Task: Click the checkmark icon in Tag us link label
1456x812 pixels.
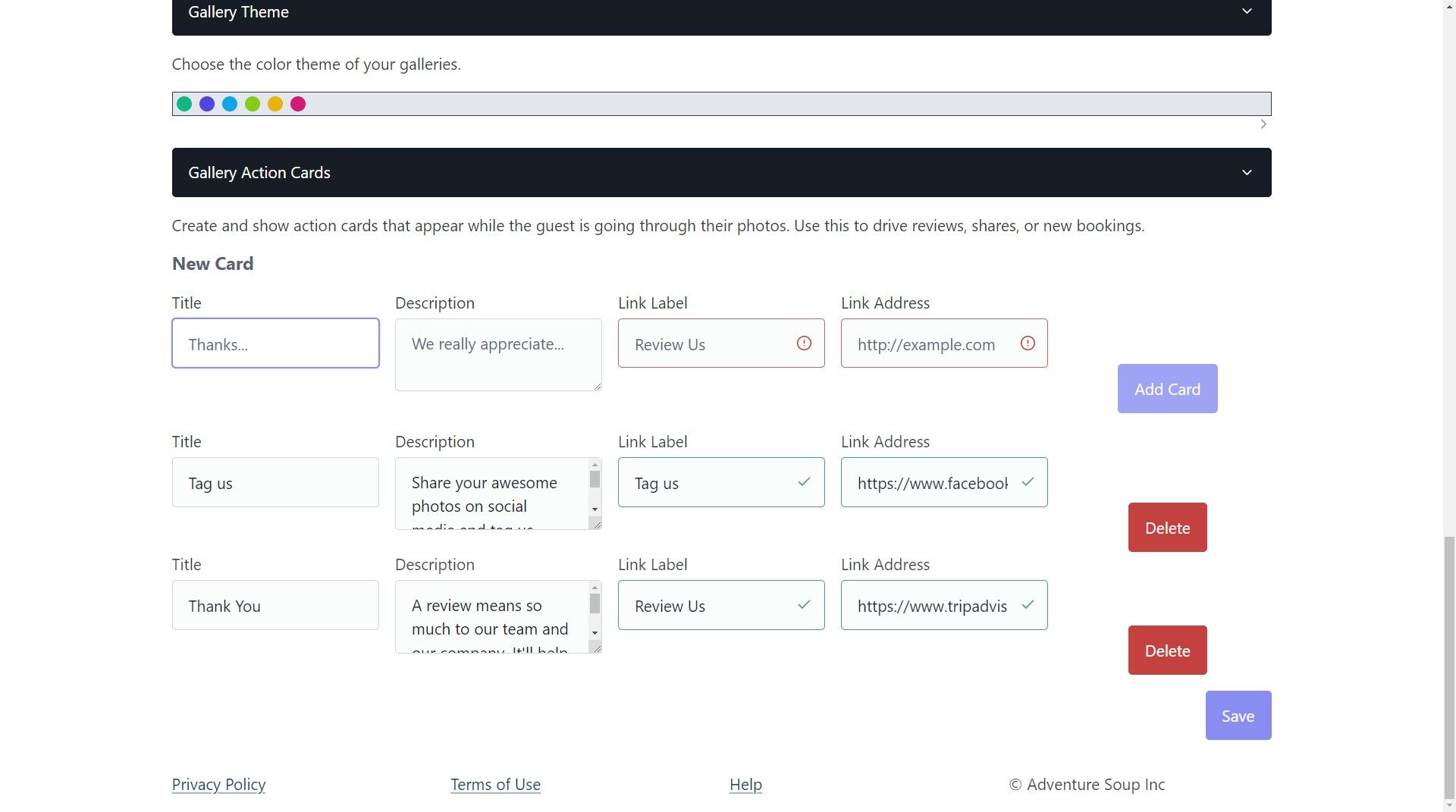Action: pos(804,482)
